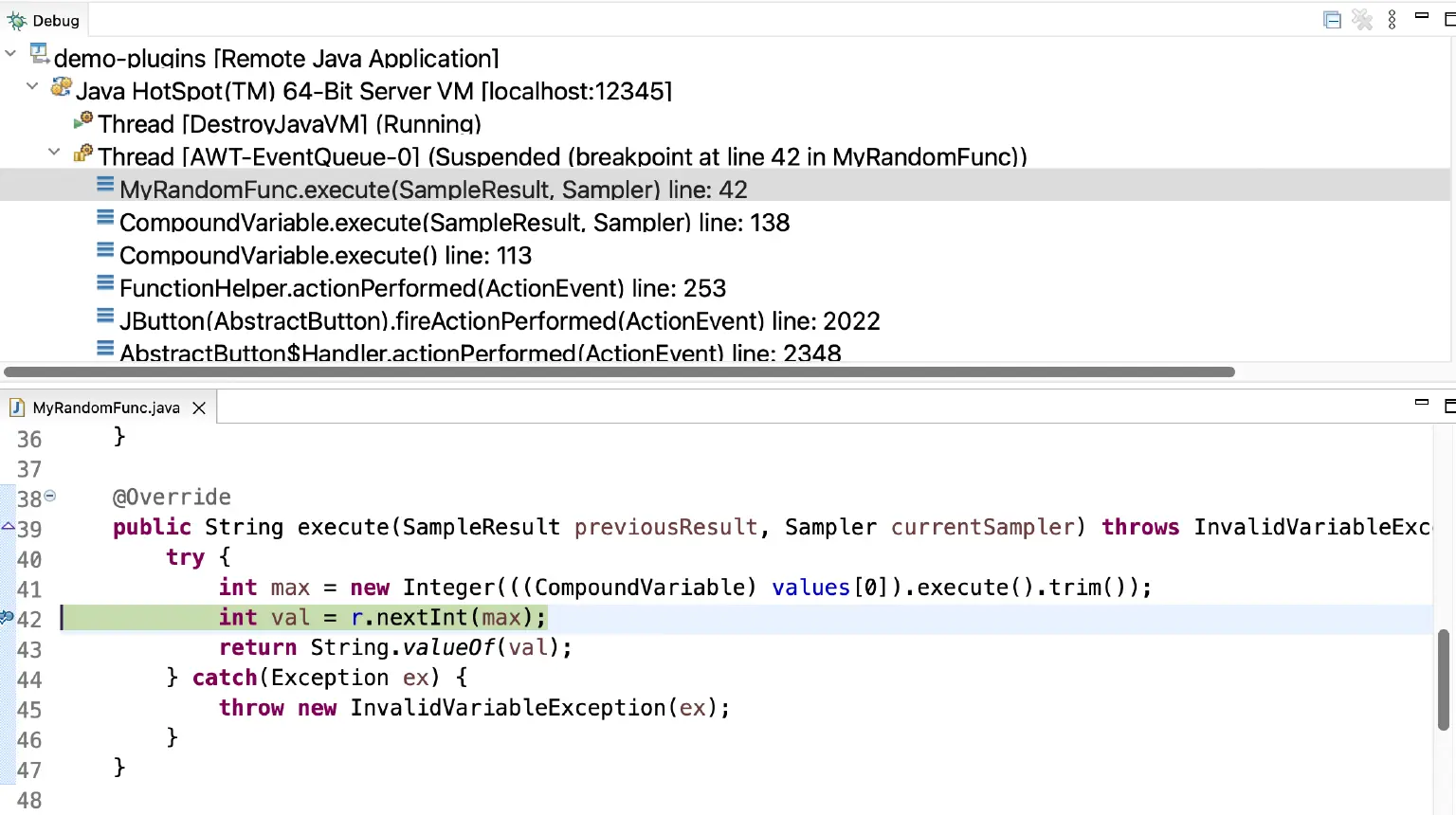1456x815 pixels.
Task: Select FunctionHelper.actionPerformed line 253 stack frame
Action: click(x=422, y=288)
